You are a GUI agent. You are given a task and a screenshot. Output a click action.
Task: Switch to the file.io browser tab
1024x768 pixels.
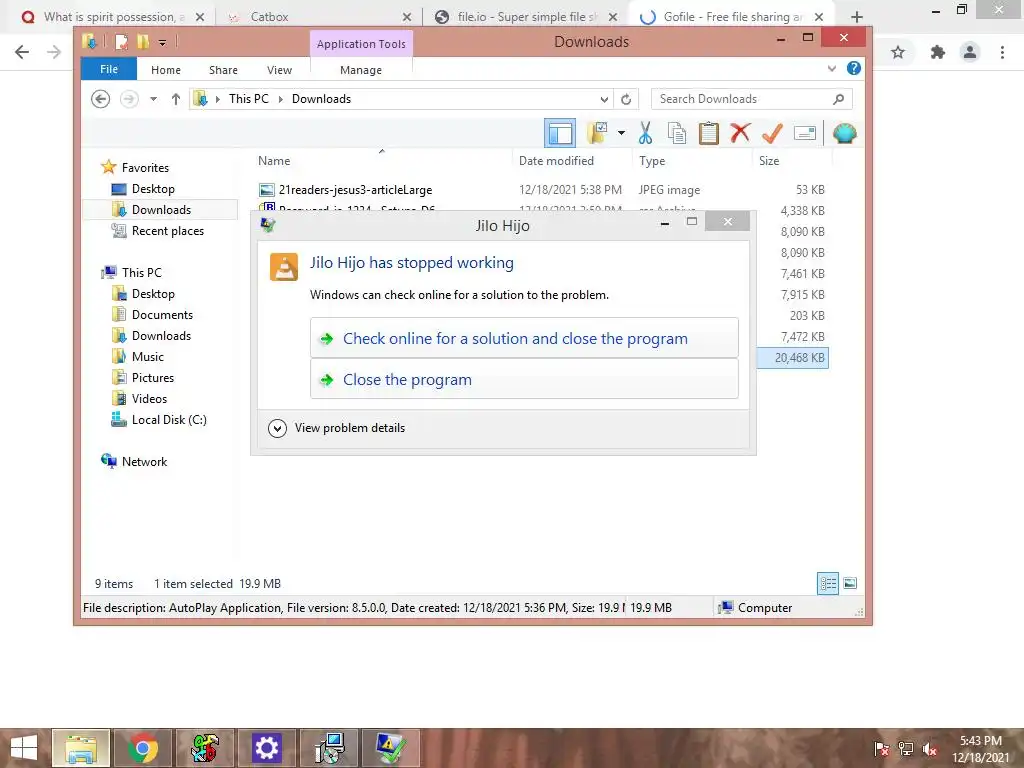527,17
